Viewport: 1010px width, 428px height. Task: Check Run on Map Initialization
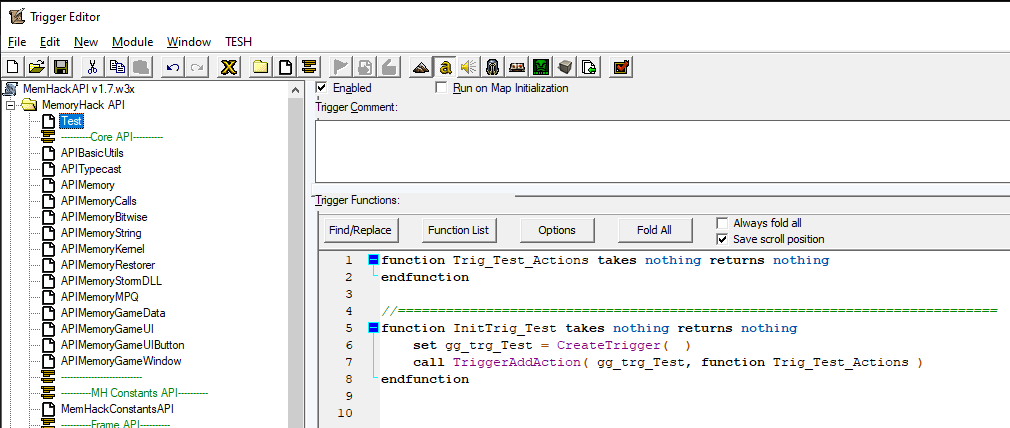coord(441,88)
